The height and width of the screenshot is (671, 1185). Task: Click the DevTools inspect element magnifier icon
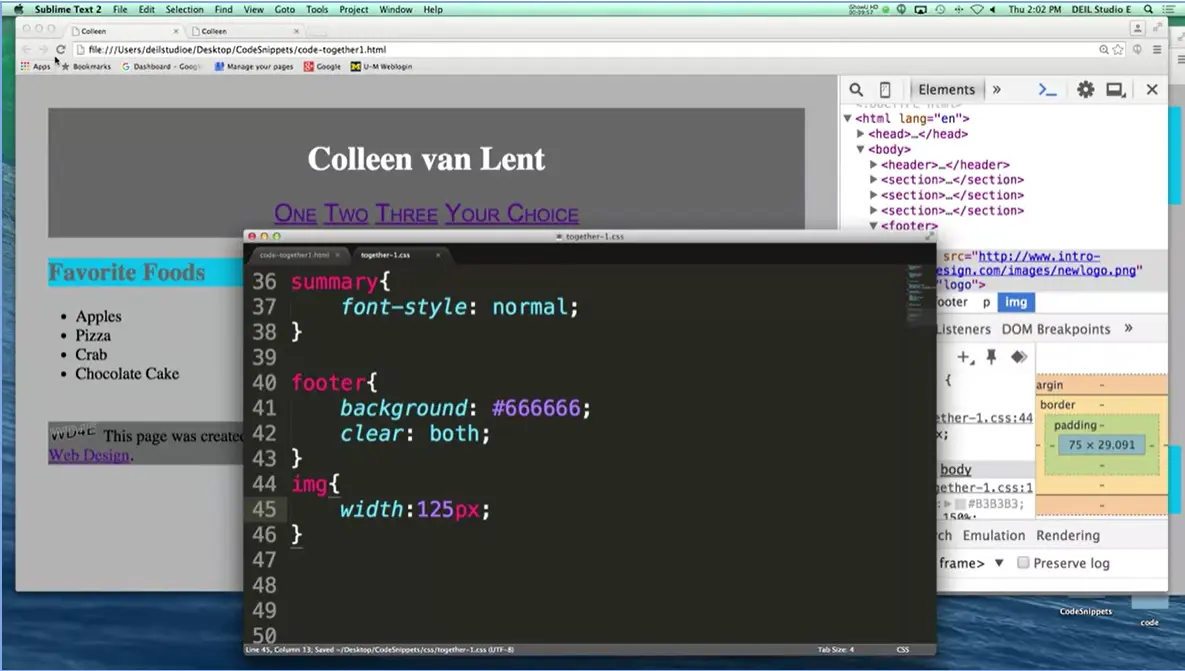coord(856,90)
